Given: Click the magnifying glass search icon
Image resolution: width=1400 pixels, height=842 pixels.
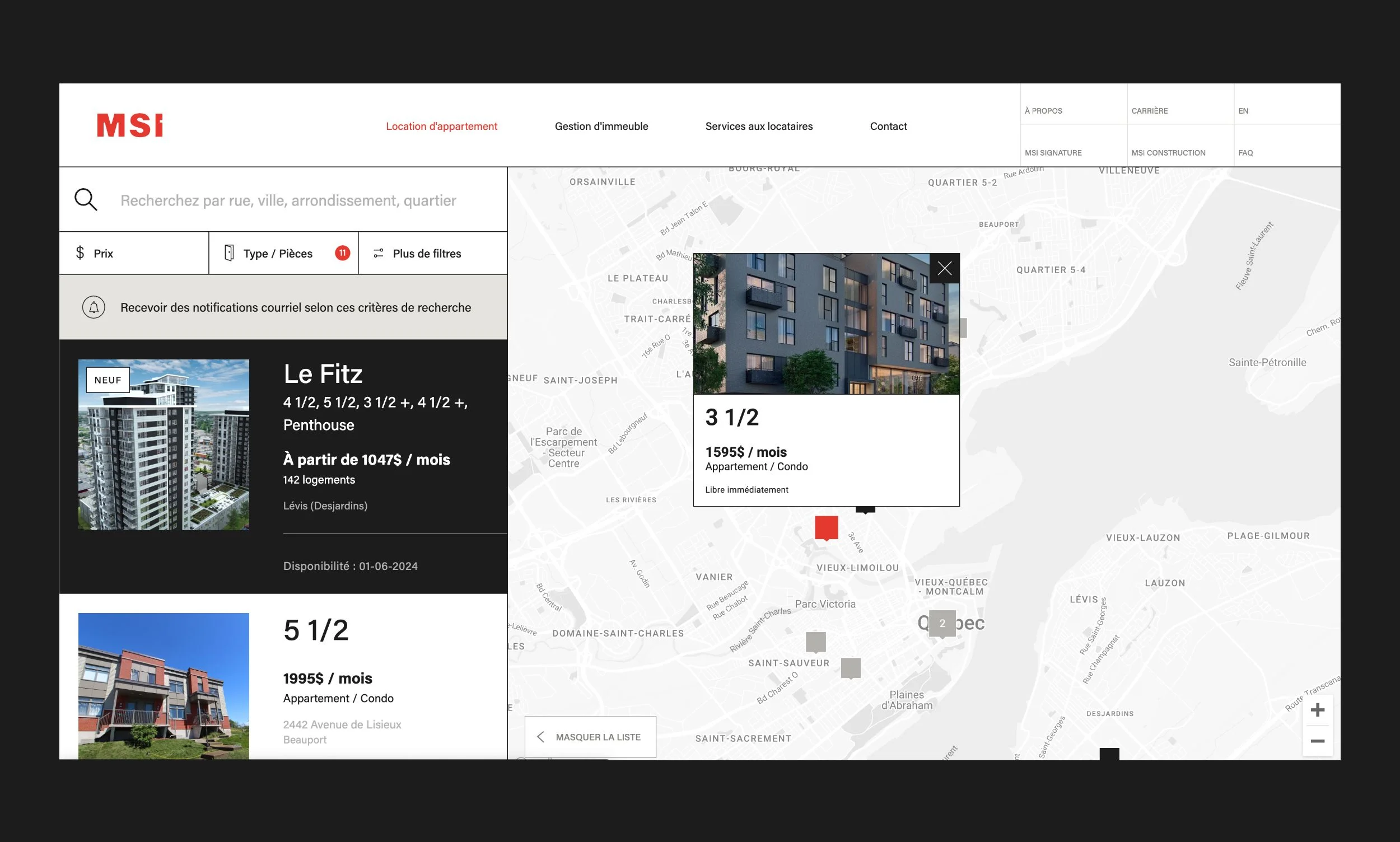Looking at the screenshot, I should pyautogui.click(x=86, y=200).
